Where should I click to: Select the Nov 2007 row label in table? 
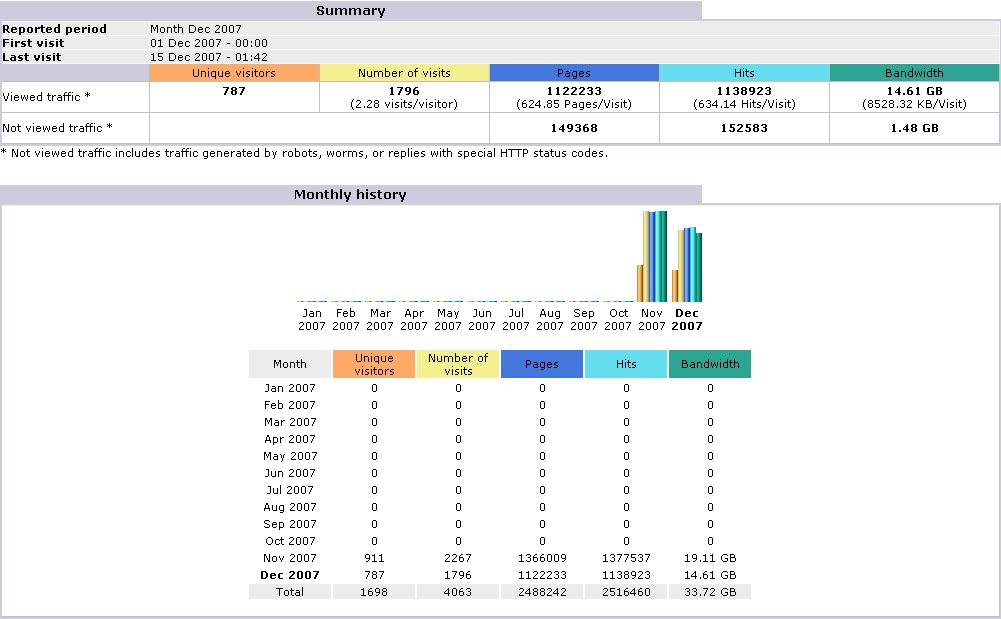point(290,558)
